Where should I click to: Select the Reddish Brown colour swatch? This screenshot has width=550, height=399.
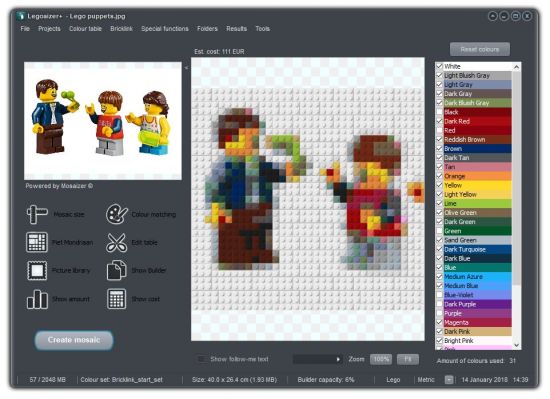tap(477, 140)
